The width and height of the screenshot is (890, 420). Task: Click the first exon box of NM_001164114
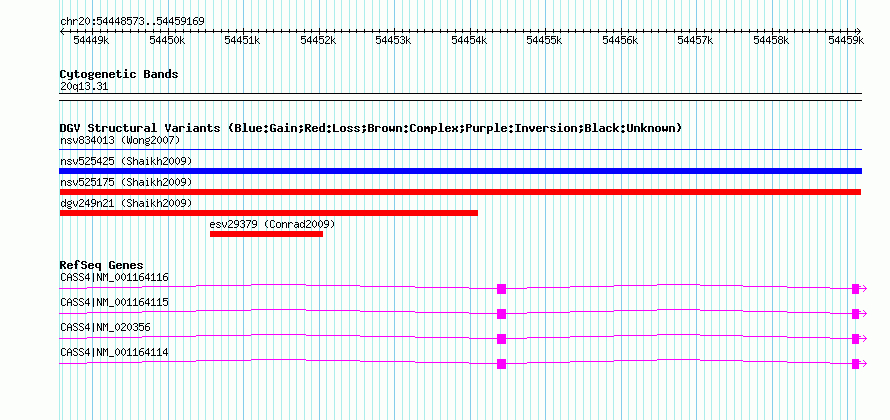501,364
